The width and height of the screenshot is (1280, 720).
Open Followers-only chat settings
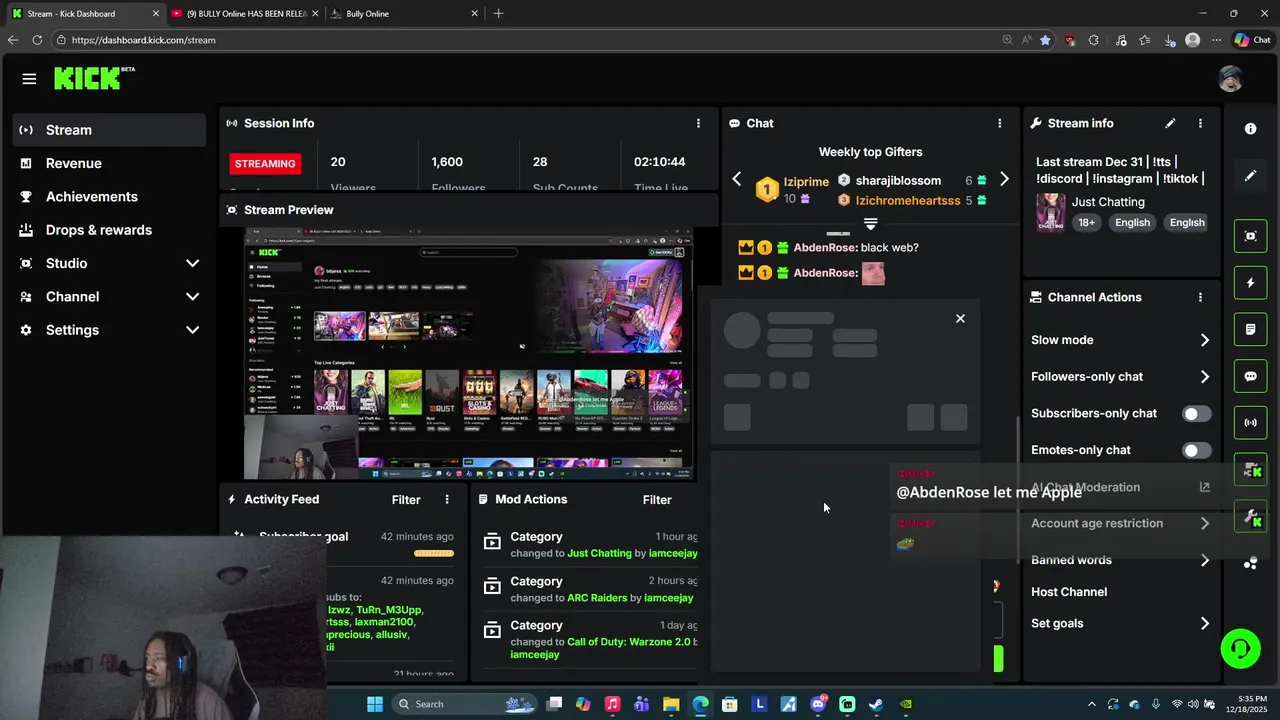pos(1121,377)
